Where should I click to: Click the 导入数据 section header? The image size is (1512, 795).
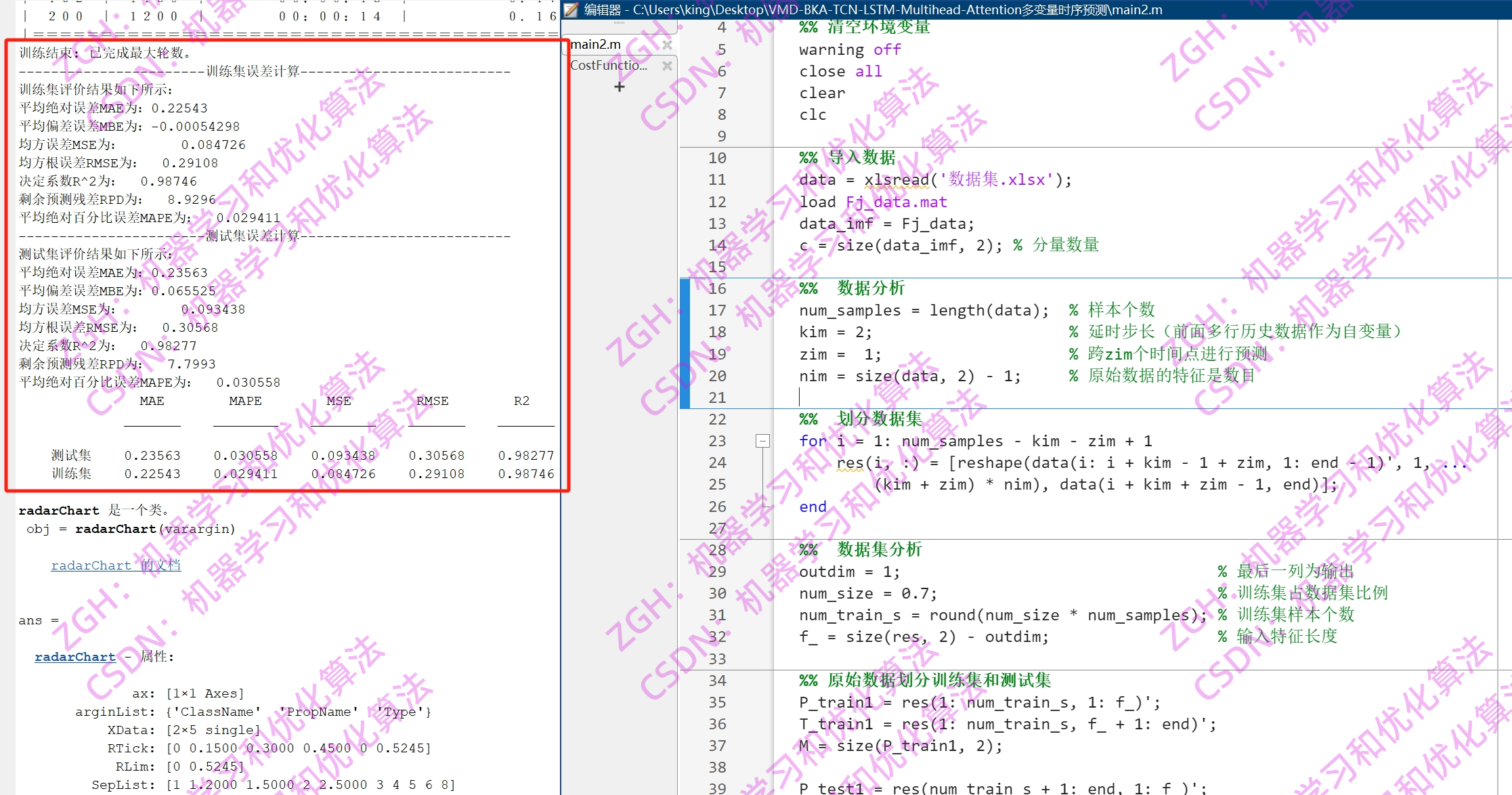click(x=861, y=158)
